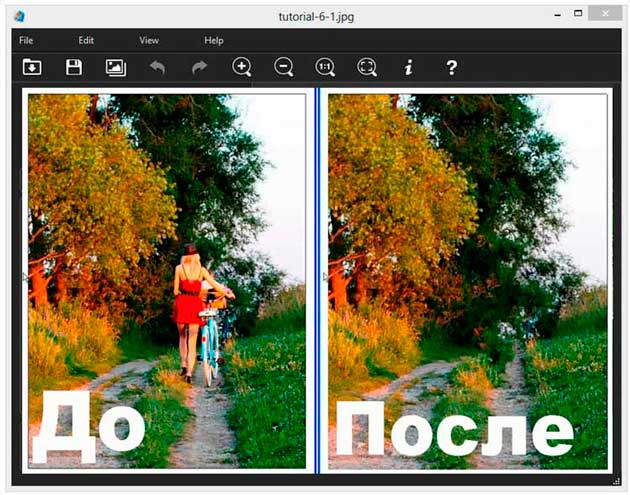Open the info panel with the i icon

[408, 67]
